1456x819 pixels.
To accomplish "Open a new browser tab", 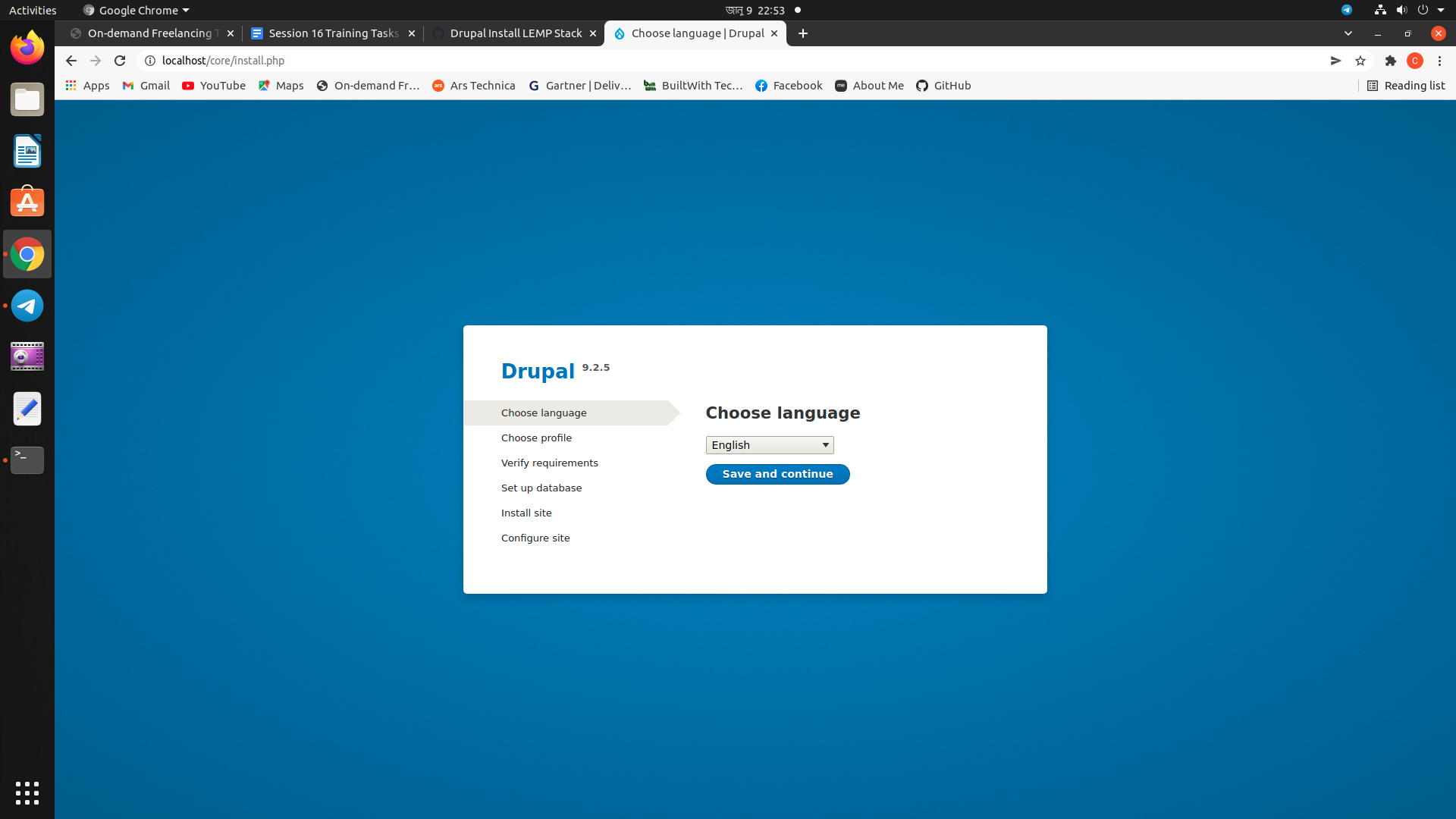I will (803, 33).
